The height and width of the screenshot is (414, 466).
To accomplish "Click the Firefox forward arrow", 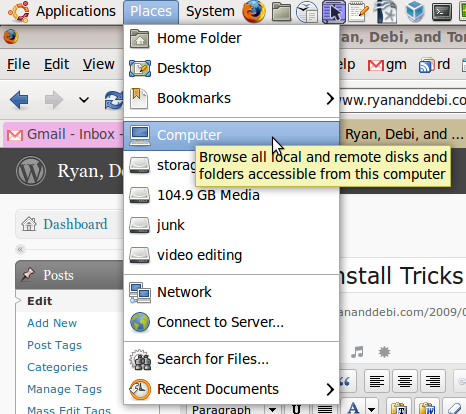I will click(54, 99).
